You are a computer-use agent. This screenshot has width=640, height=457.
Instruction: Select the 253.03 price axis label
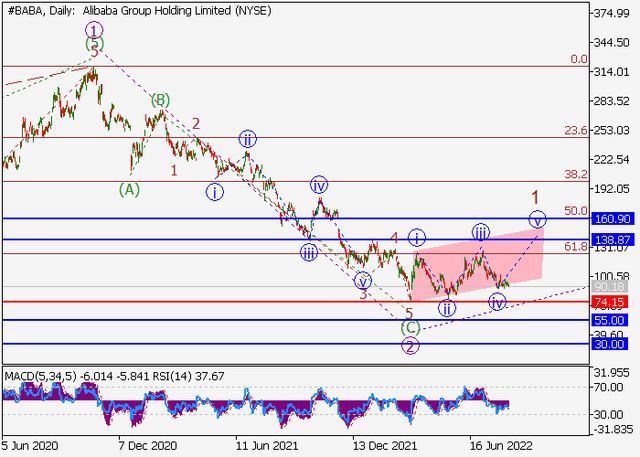pyautogui.click(x=611, y=130)
